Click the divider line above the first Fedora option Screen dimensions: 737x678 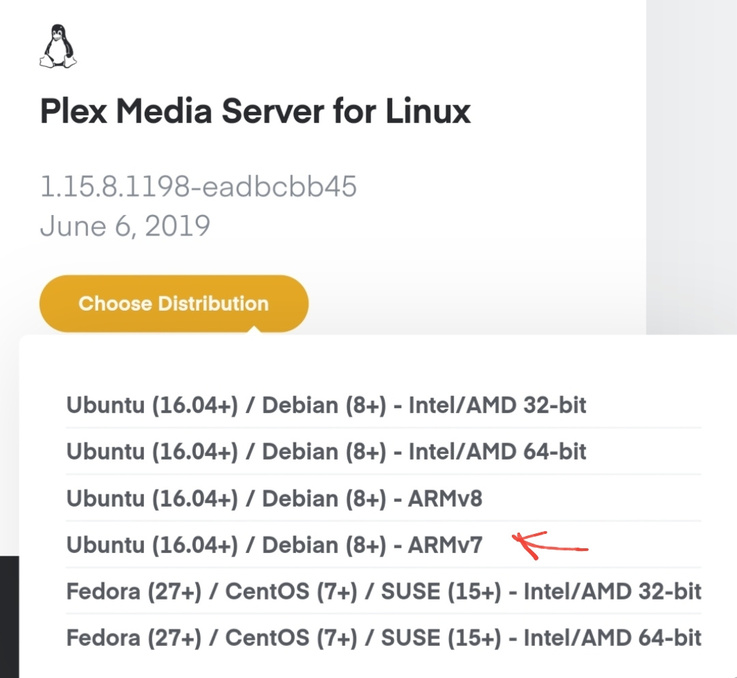coord(384,568)
